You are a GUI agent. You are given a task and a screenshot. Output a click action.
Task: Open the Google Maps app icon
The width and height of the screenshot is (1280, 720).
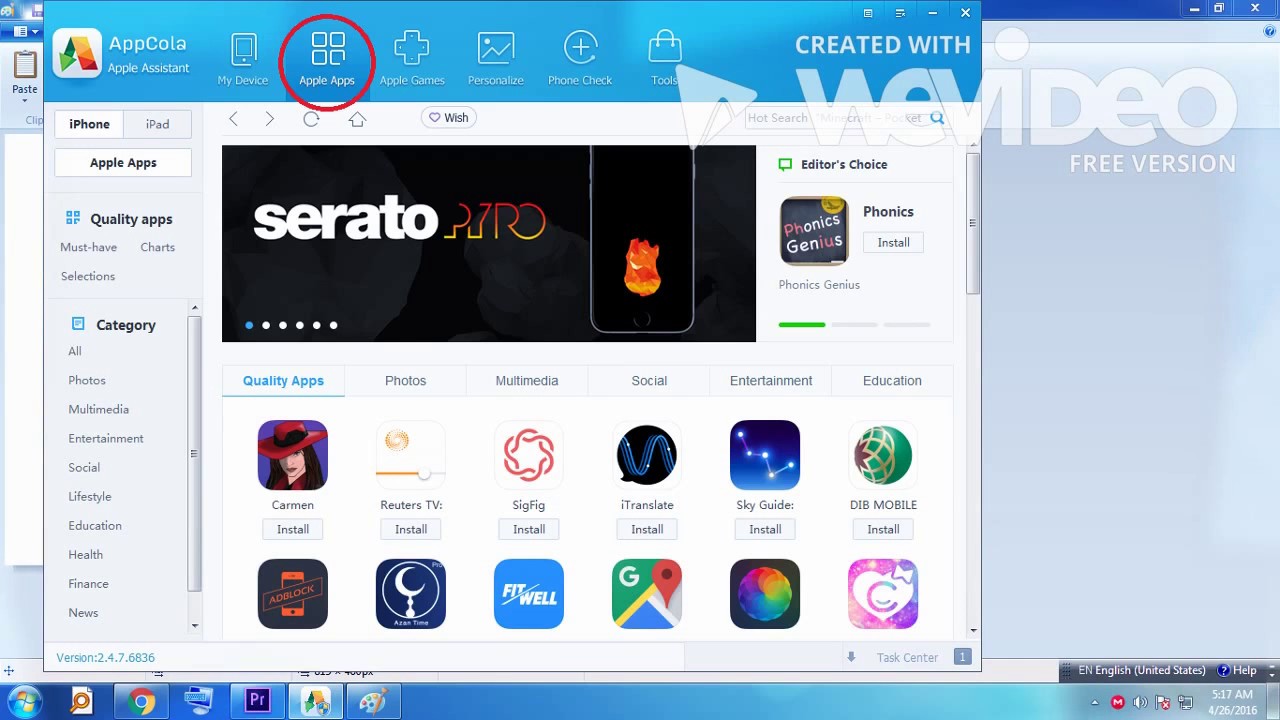pyautogui.click(x=647, y=594)
